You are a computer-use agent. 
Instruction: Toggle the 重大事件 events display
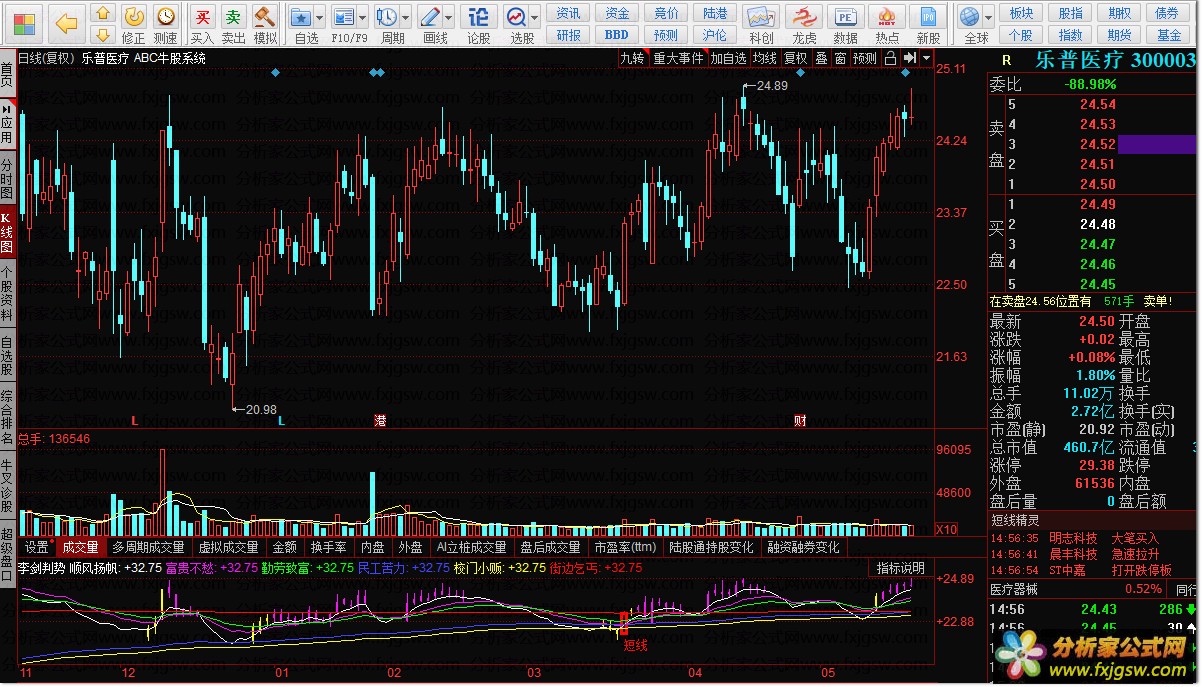pos(678,58)
